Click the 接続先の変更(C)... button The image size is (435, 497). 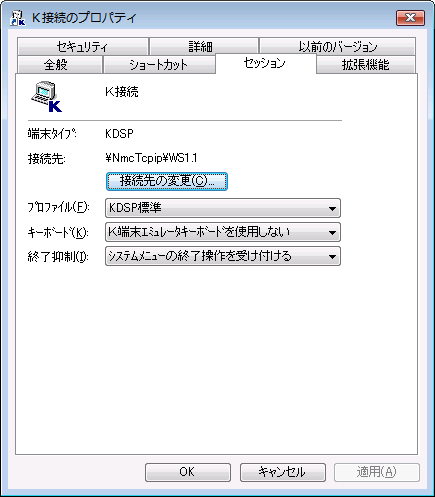coord(167,181)
